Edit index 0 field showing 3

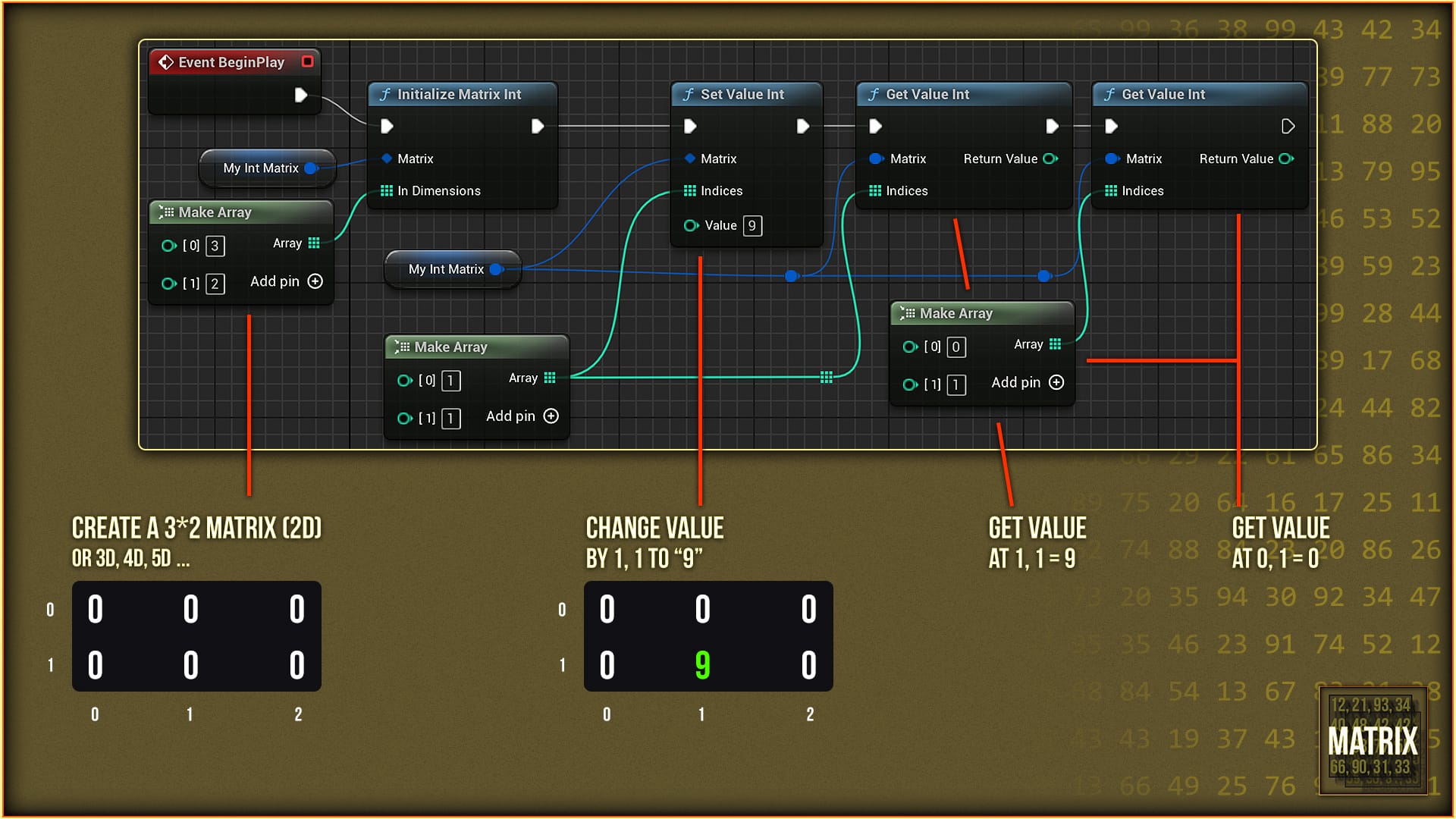215,246
